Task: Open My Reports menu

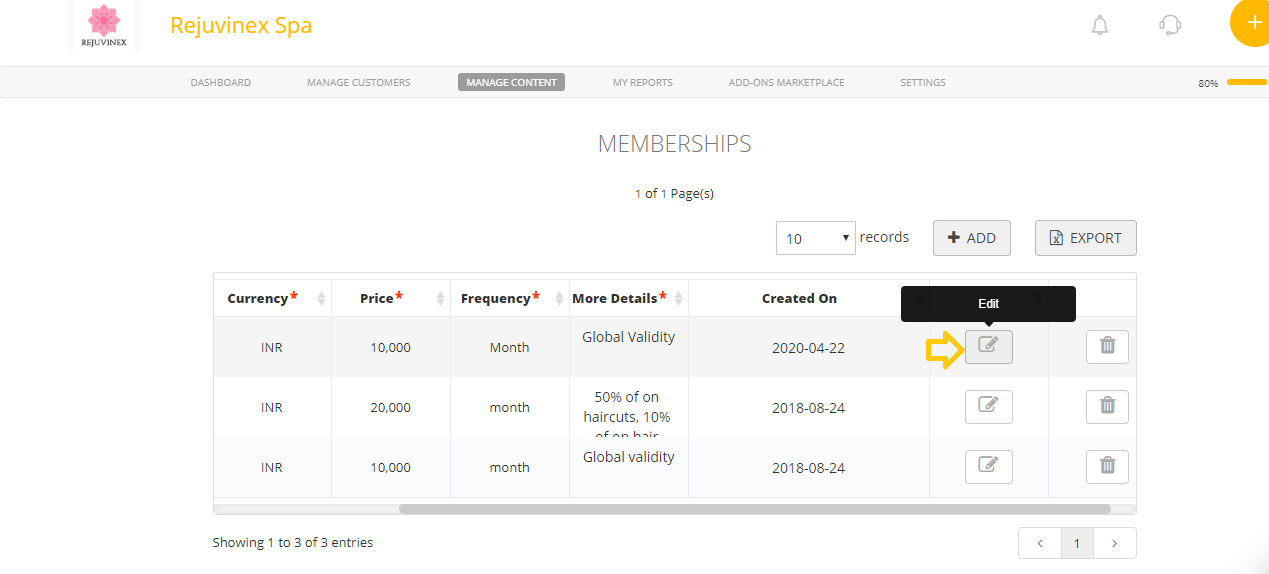Action: (643, 82)
